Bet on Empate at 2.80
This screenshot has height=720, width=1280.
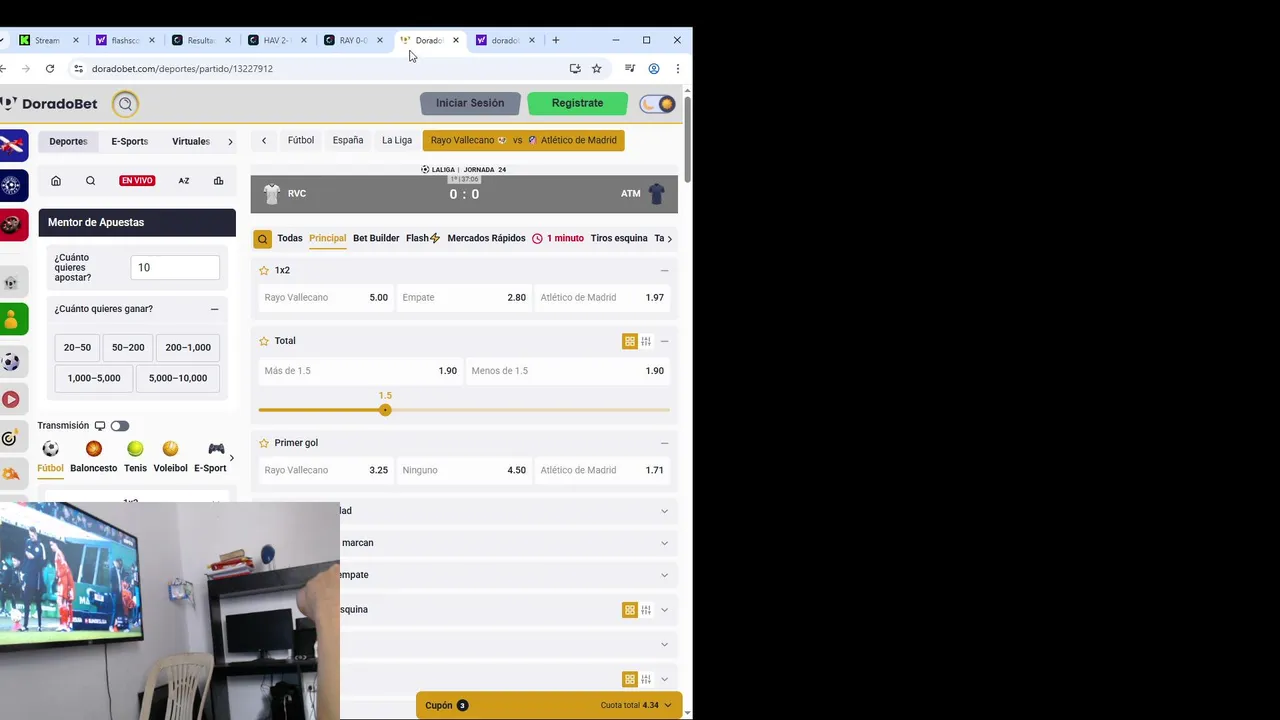click(464, 298)
